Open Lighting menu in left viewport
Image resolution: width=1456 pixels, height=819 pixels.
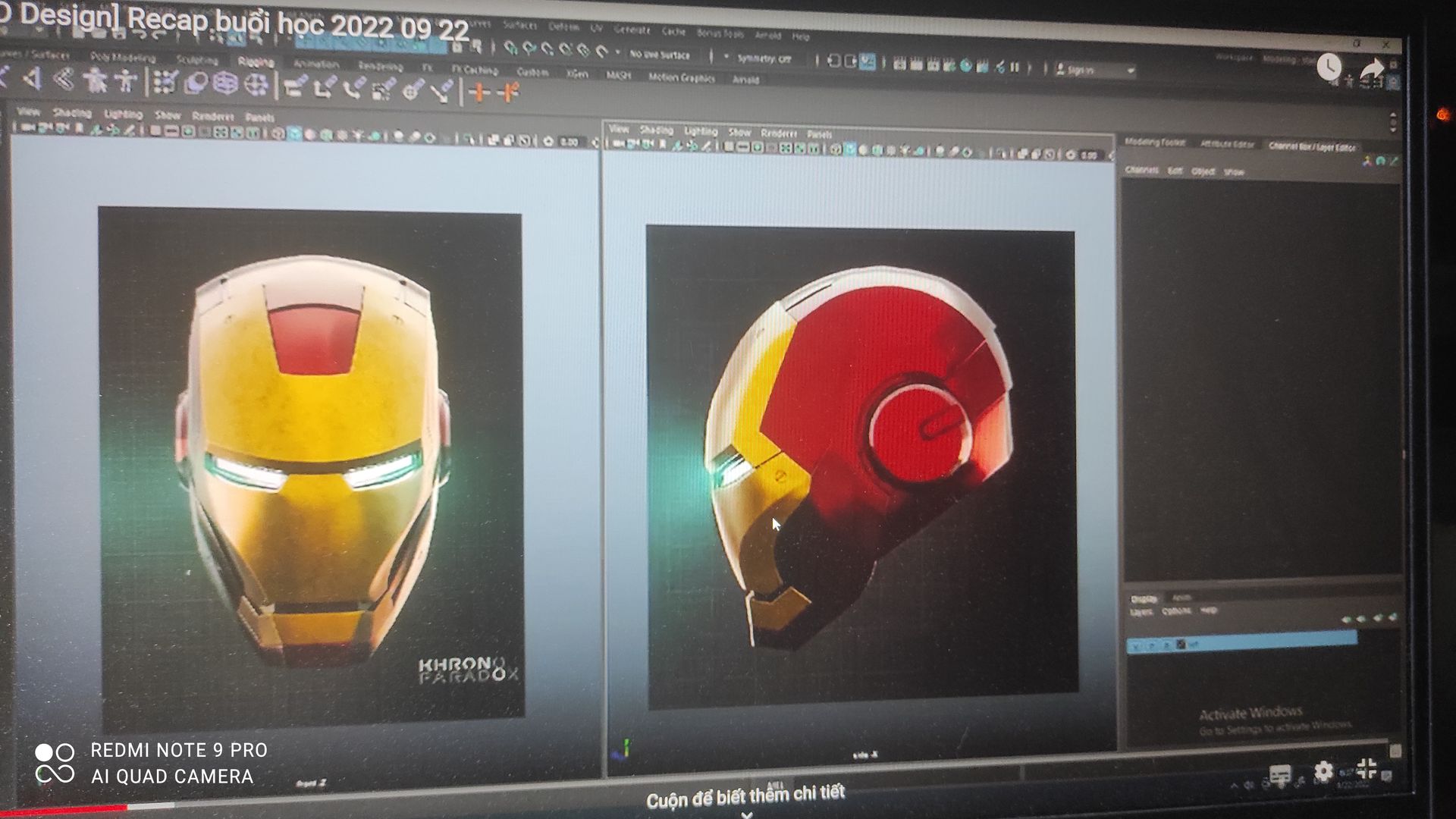coord(123,115)
